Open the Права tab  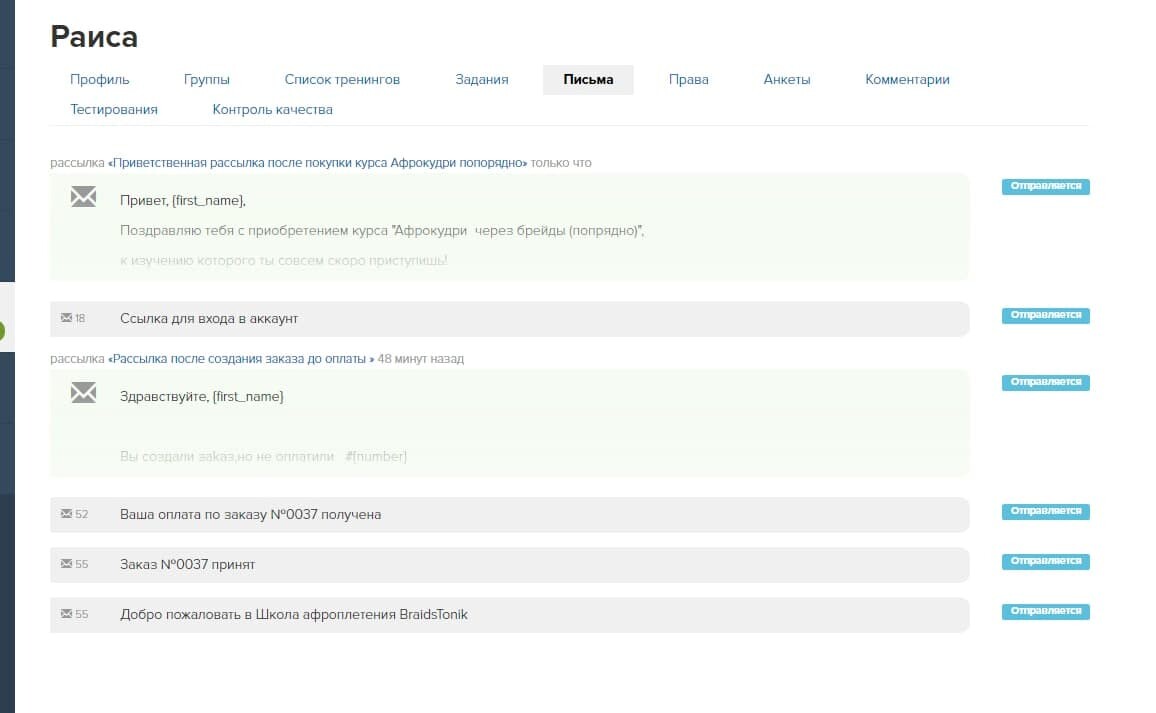(x=689, y=80)
